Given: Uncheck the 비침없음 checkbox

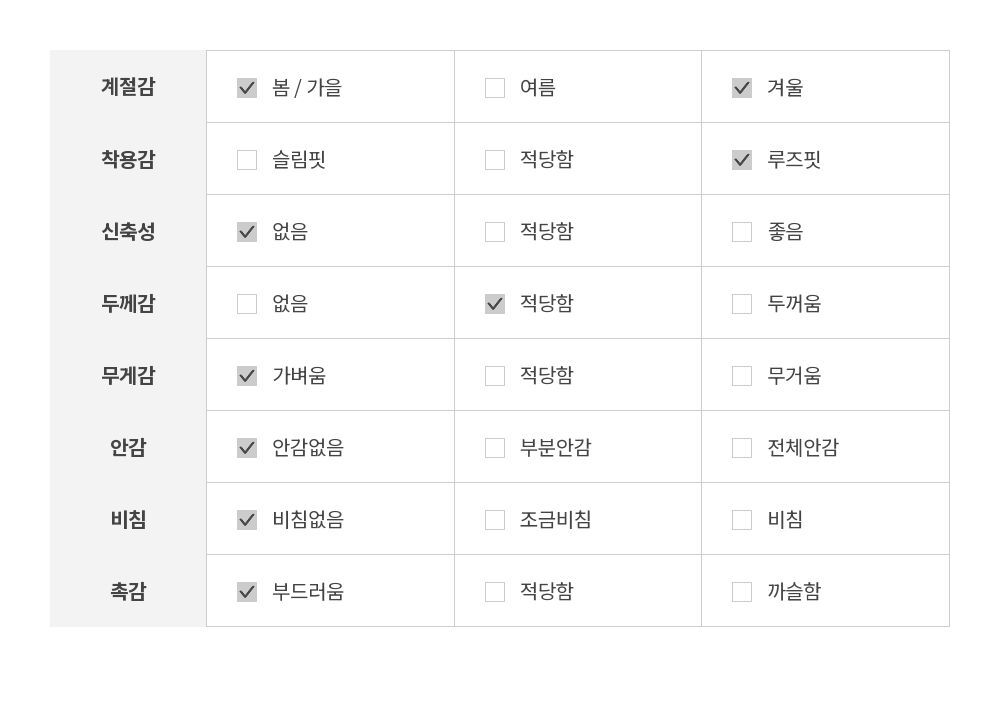Looking at the screenshot, I should (x=247, y=520).
